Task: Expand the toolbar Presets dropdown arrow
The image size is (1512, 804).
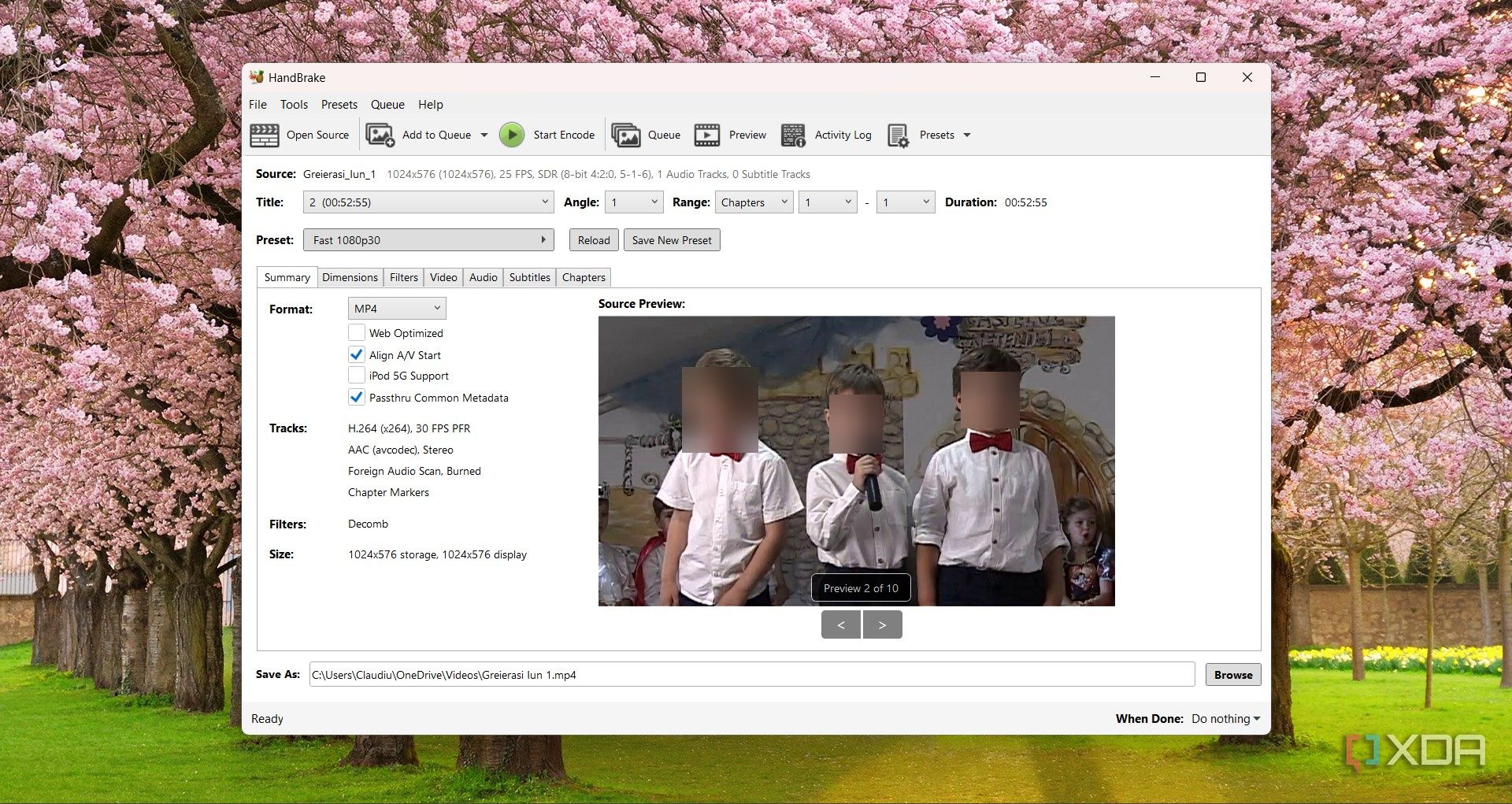Action: pyautogui.click(x=967, y=135)
